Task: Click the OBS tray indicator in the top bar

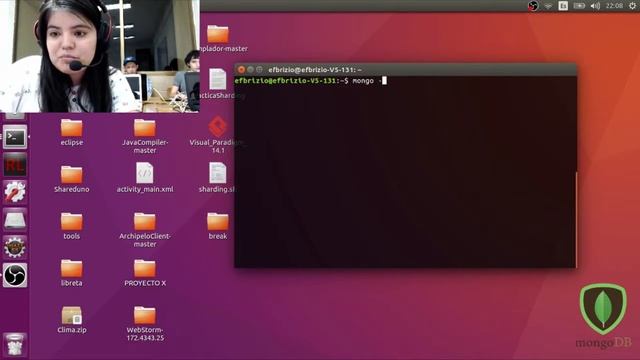Action: coord(533,6)
